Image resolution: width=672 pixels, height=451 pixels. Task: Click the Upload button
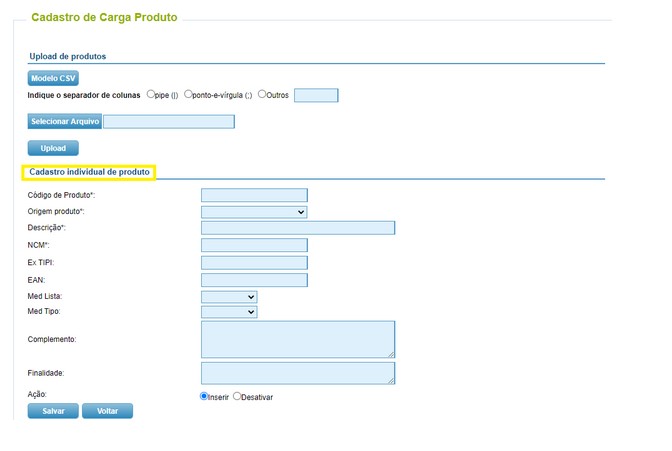pos(53,148)
